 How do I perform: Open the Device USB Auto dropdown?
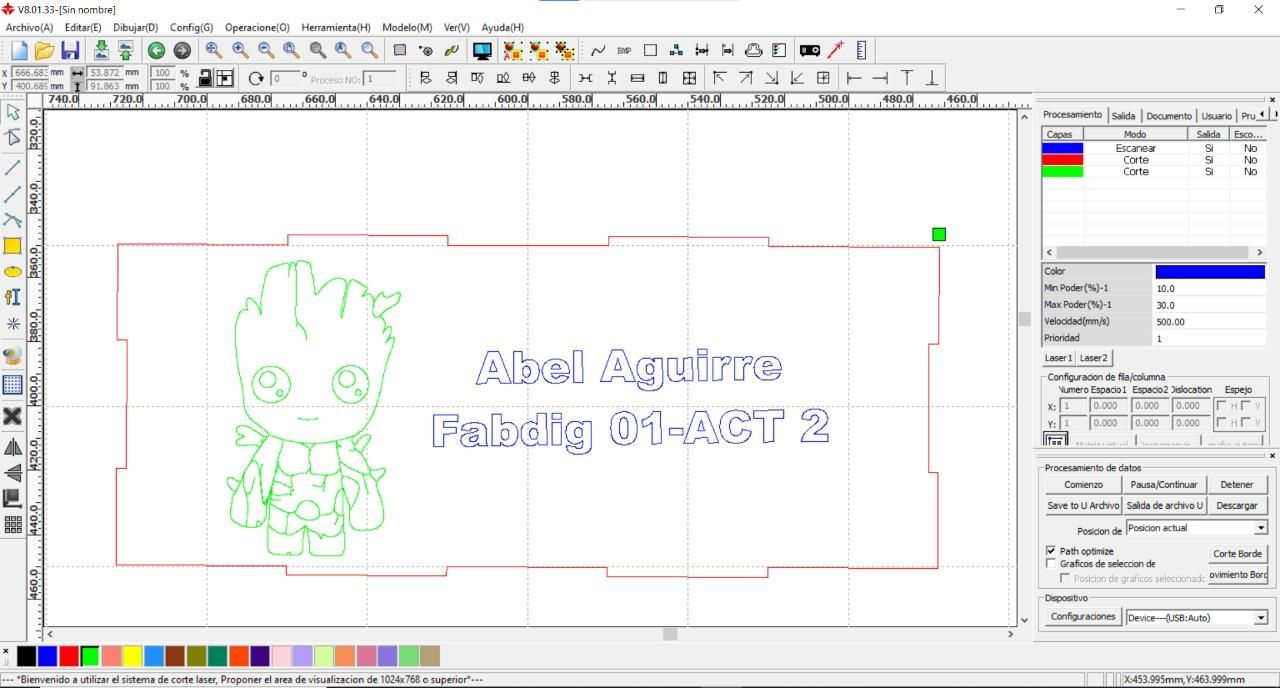[1260, 618]
